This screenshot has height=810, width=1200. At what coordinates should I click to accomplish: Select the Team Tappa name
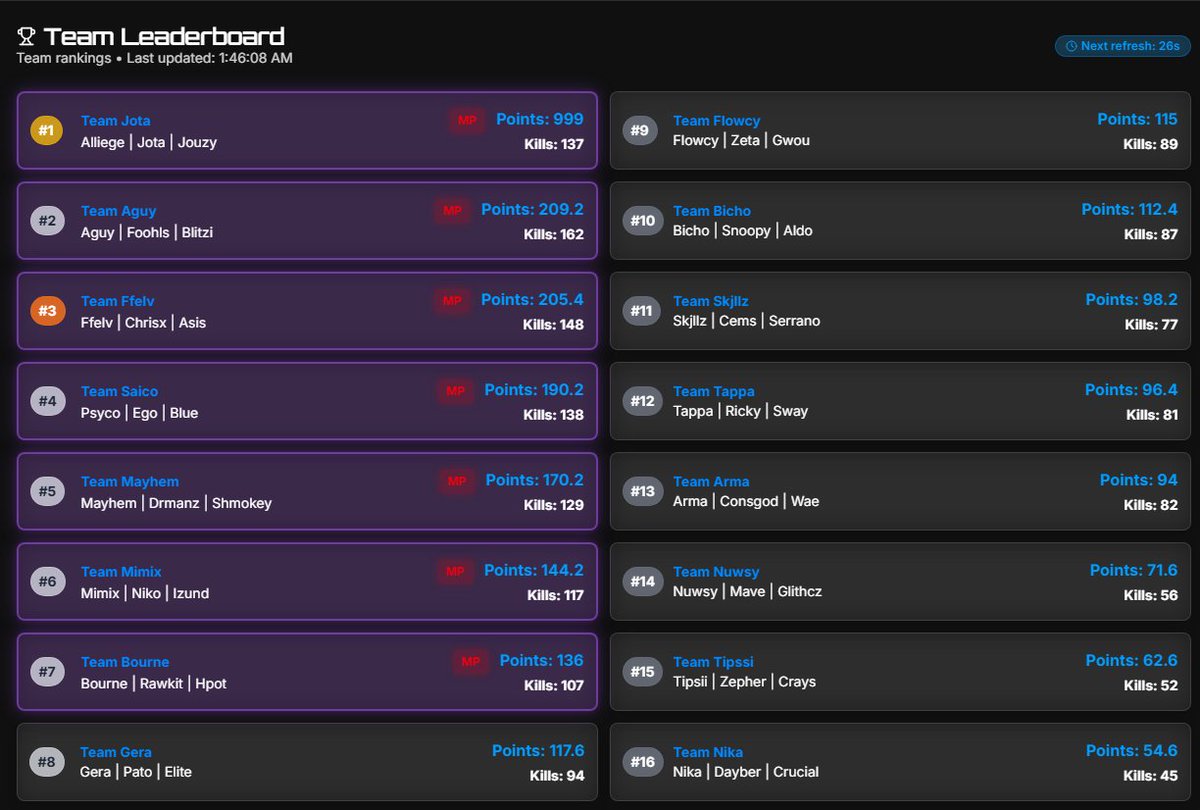(x=714, y=391)
